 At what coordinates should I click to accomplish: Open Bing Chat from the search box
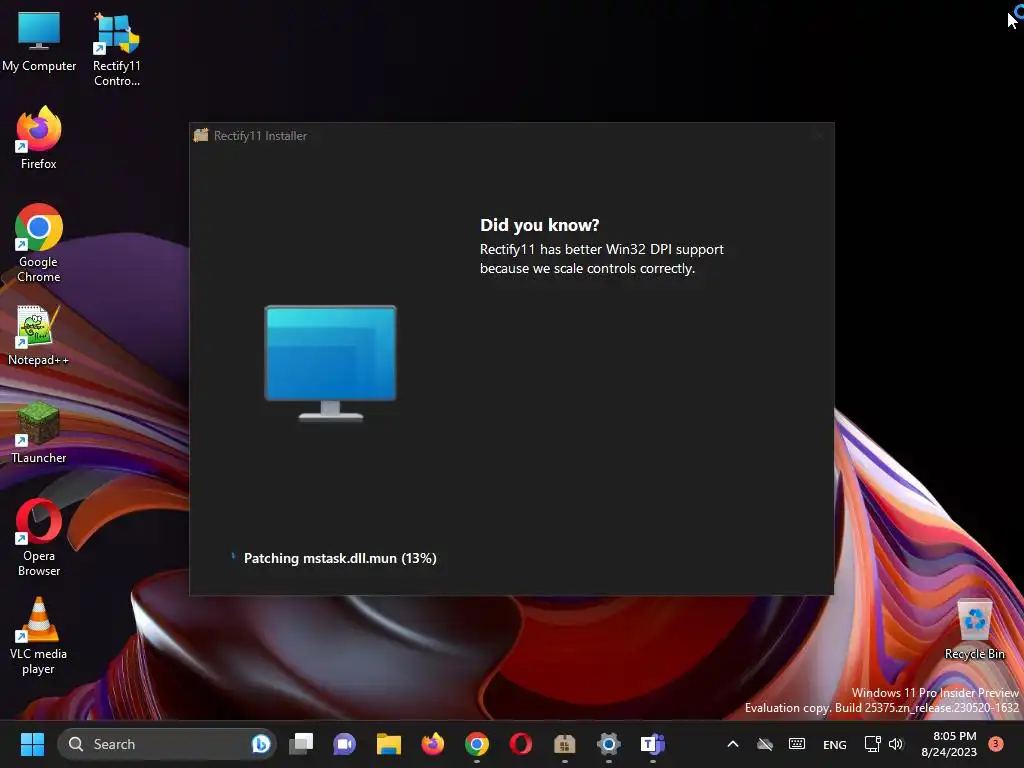pyautogui.click(x=261, y=744)
